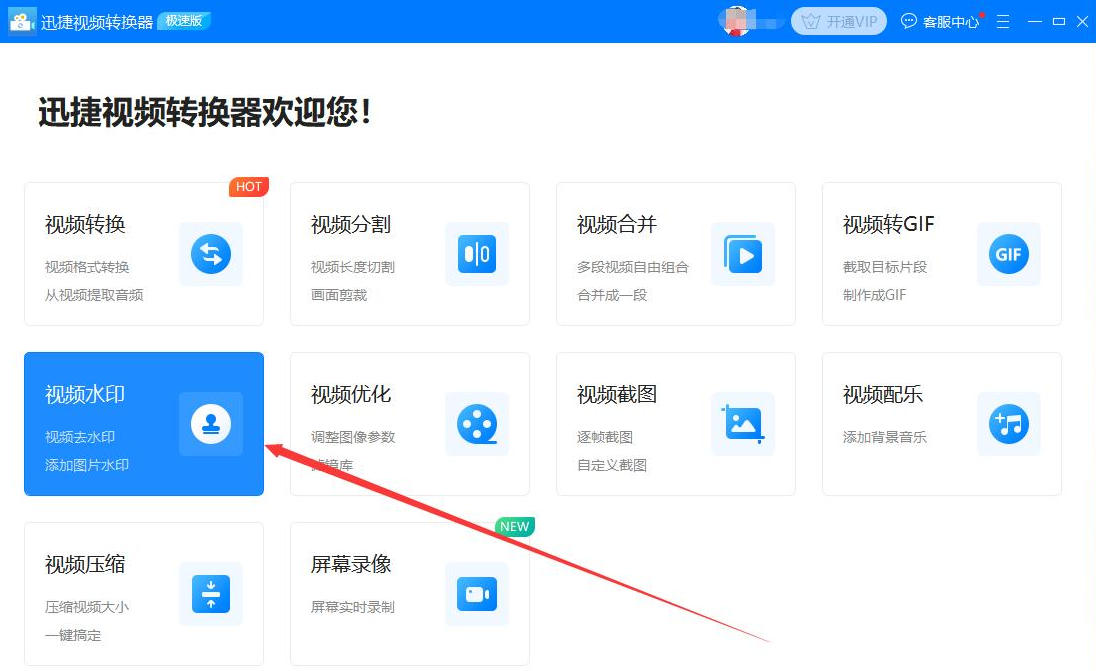Click the round GIF icon

(1009, 254)
